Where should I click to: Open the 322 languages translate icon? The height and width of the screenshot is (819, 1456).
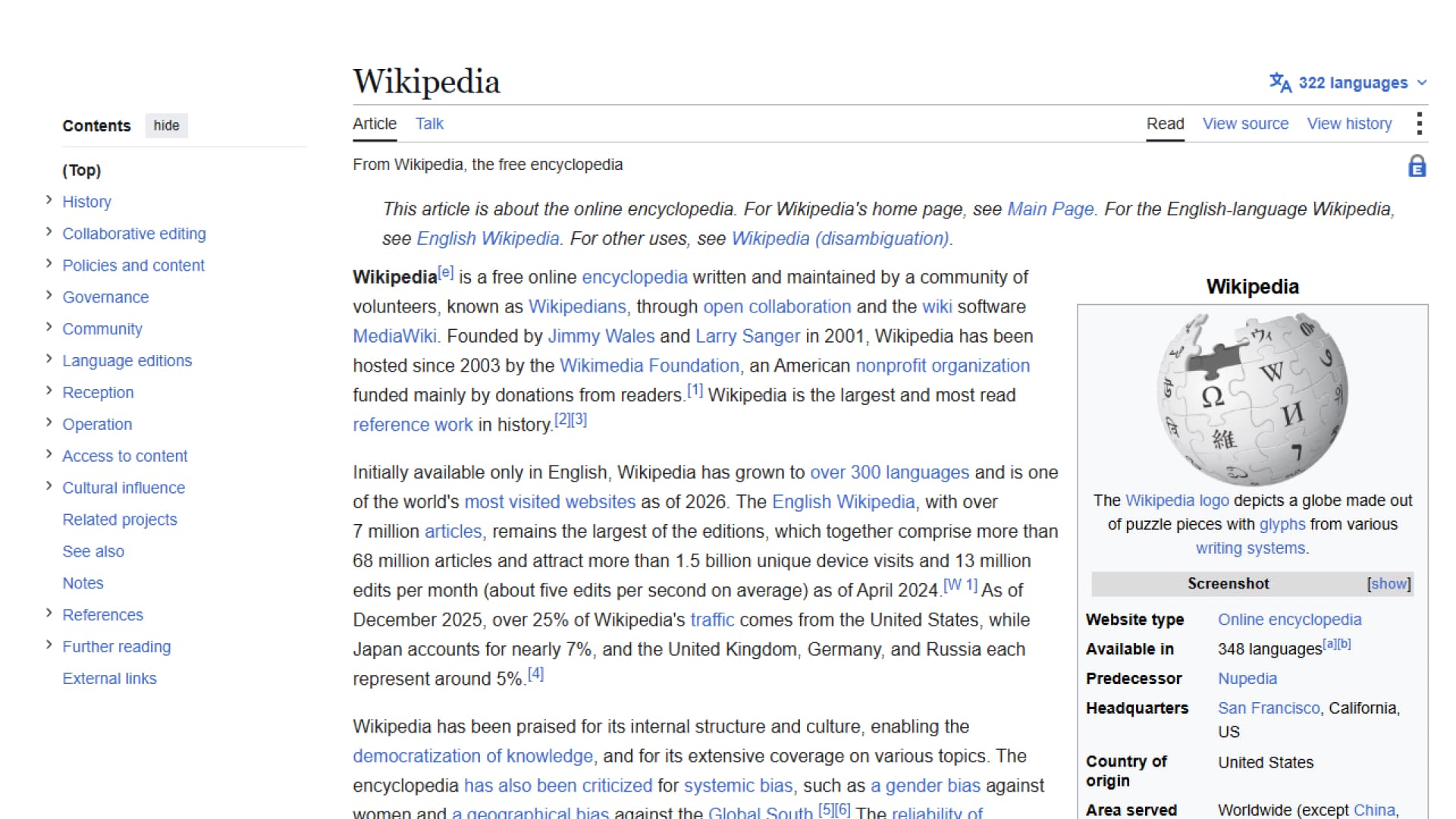pos(1280,83)
